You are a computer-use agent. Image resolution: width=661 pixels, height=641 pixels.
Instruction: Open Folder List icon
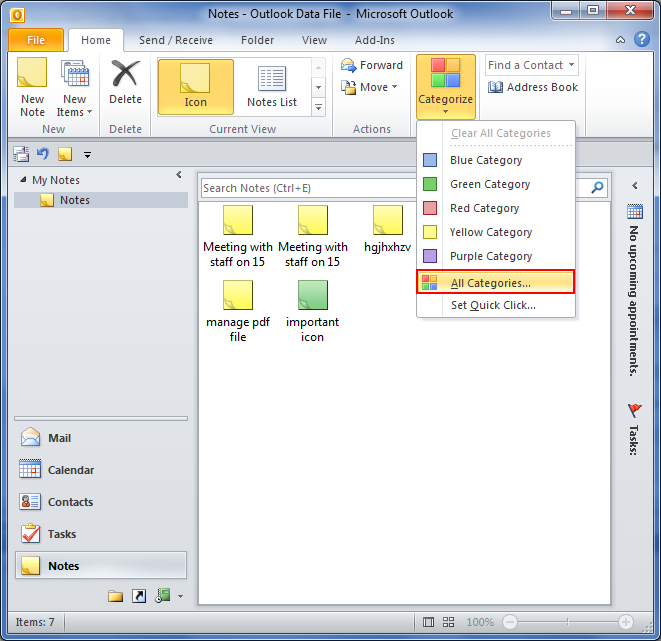(x=116, y=596)
